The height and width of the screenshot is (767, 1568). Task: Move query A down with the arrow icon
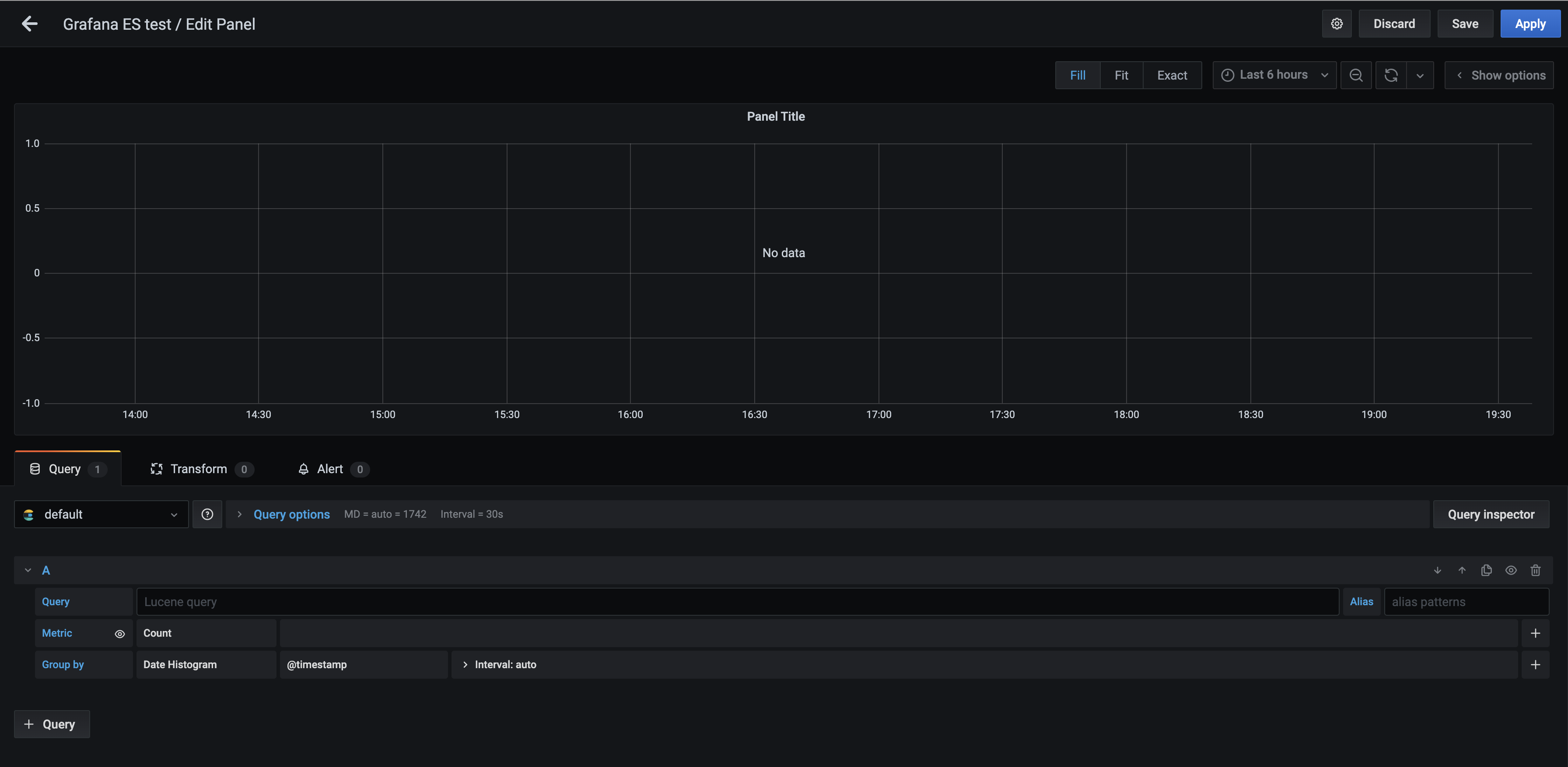1438,571
